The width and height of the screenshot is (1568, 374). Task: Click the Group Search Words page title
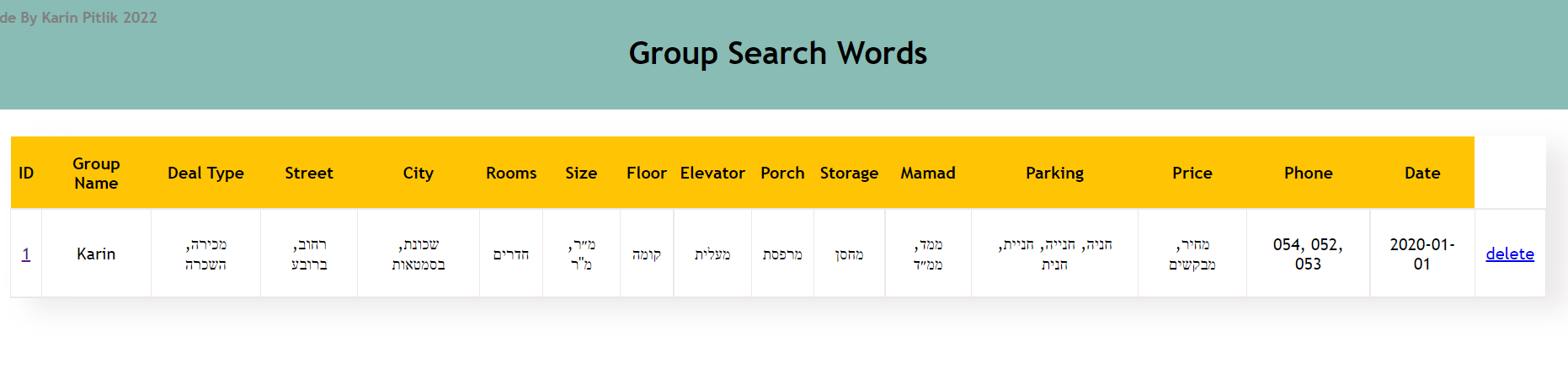[x=778, y=54]
